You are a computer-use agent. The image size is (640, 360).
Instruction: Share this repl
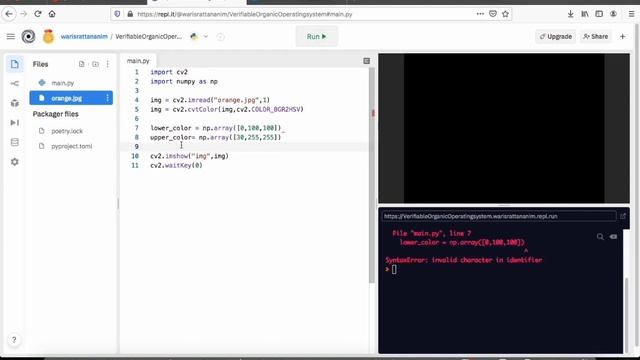click(x=596, y=36)
